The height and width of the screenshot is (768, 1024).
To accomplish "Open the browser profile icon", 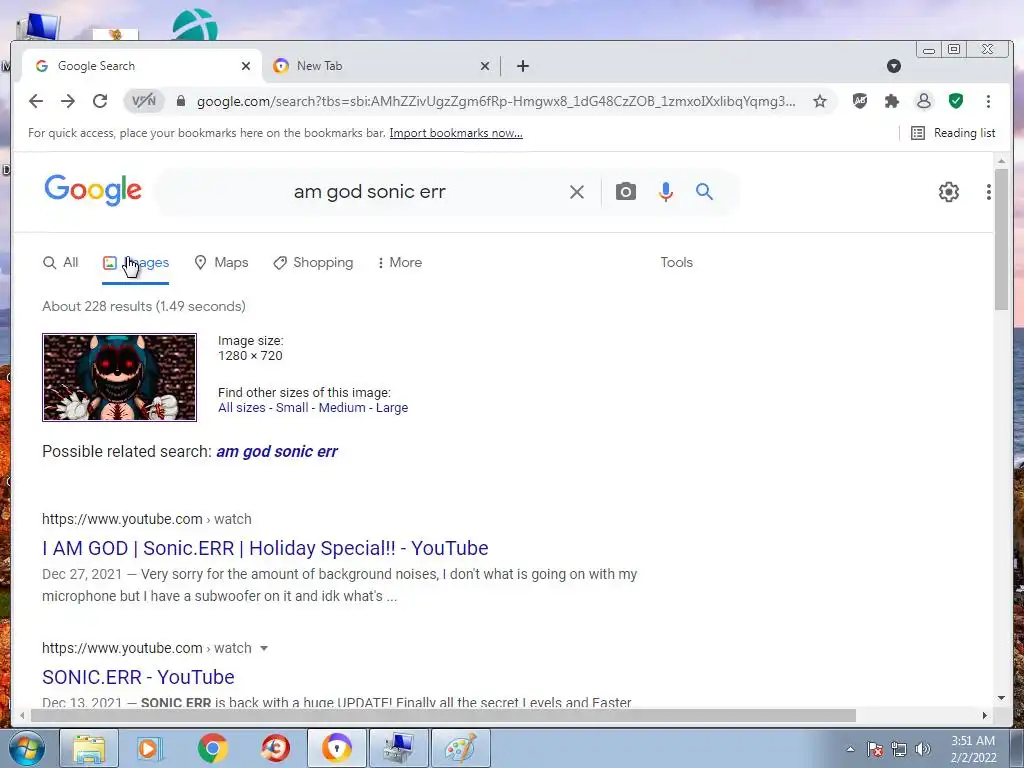I will (923, 101).
